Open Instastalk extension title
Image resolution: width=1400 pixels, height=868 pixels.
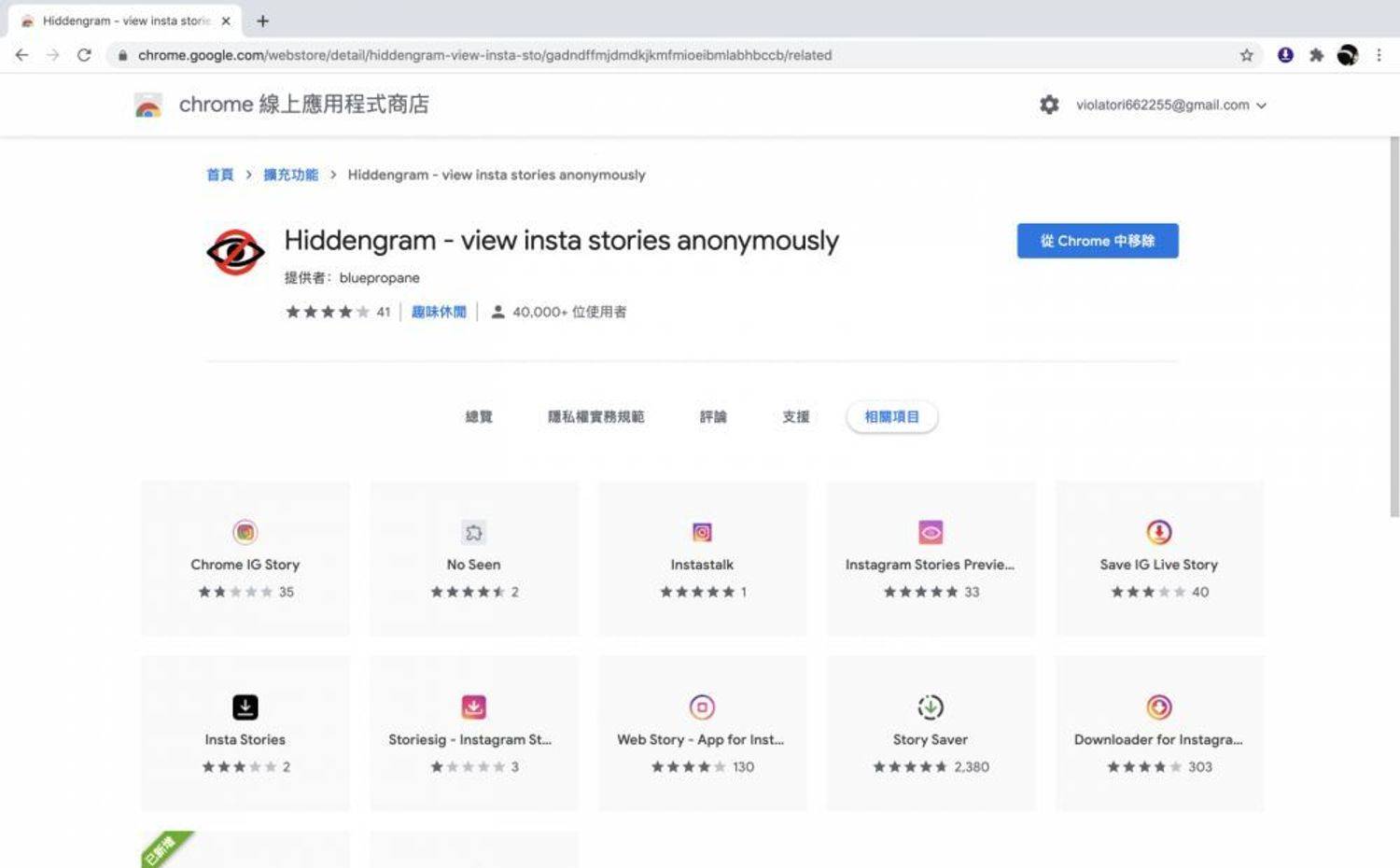coord(702,565)
